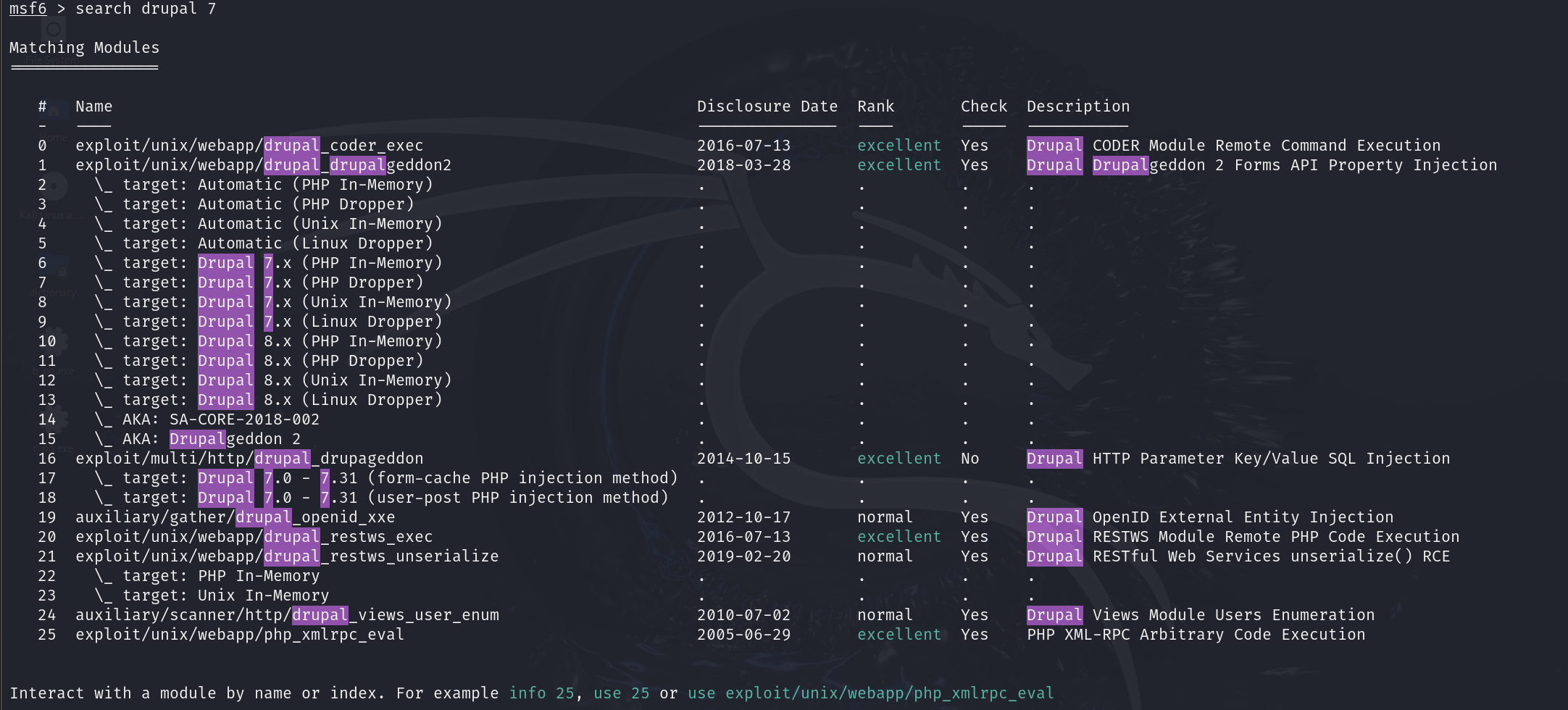Click the 'Check' column header
This screenshot has height=710, width=1568.
tap(984, 106)
